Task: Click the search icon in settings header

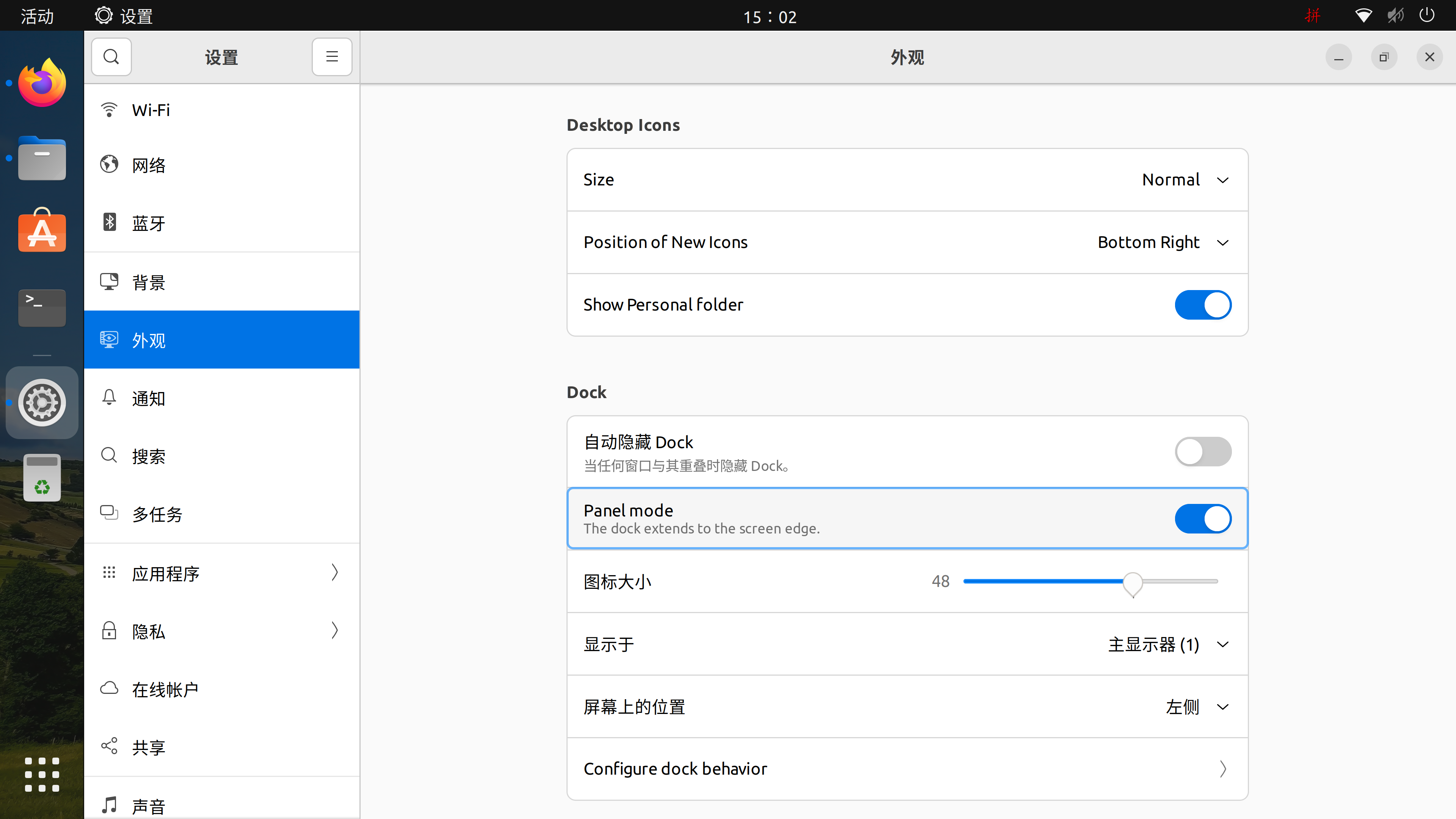Action: click(x=111, y=57)
